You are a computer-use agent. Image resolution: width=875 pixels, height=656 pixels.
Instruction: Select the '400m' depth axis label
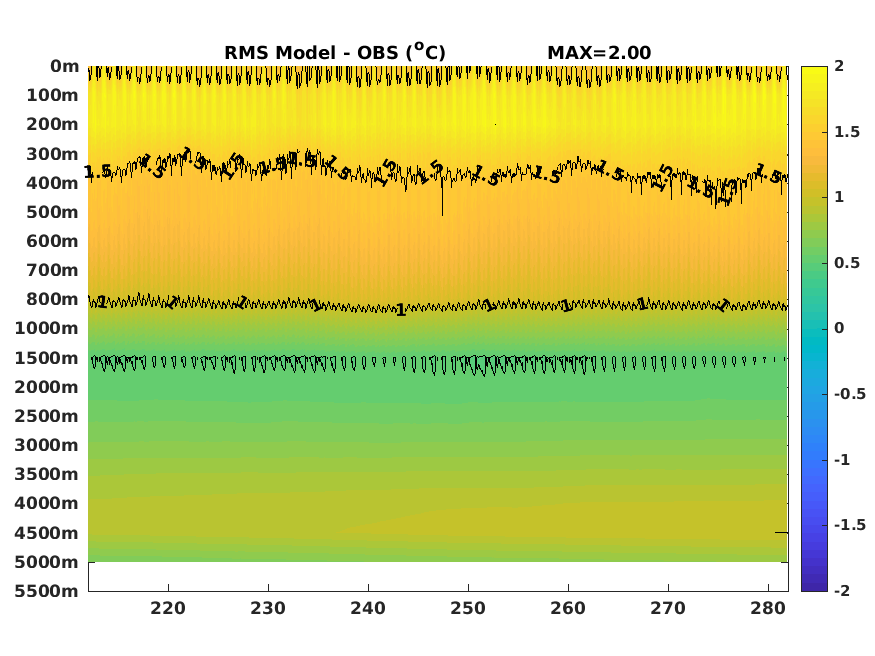[52, 183]
